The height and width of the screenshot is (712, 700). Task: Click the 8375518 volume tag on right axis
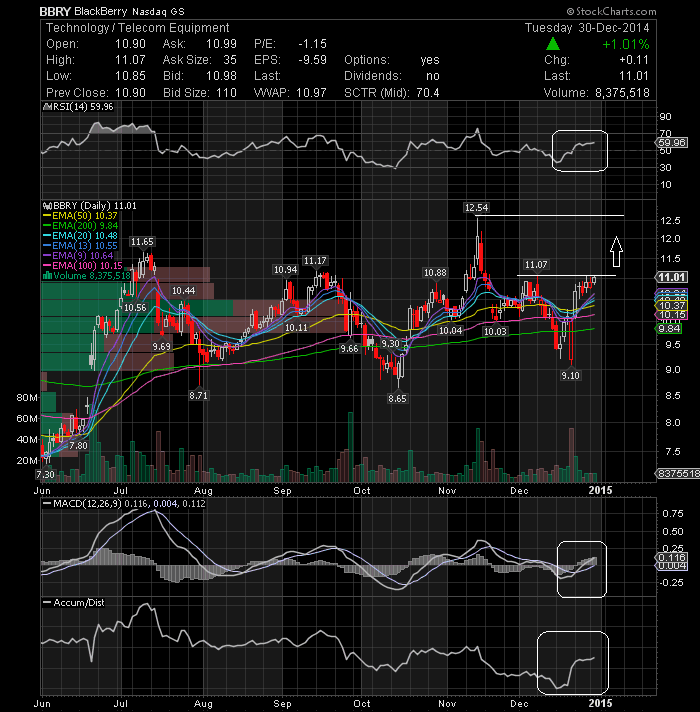click(678, 474)
